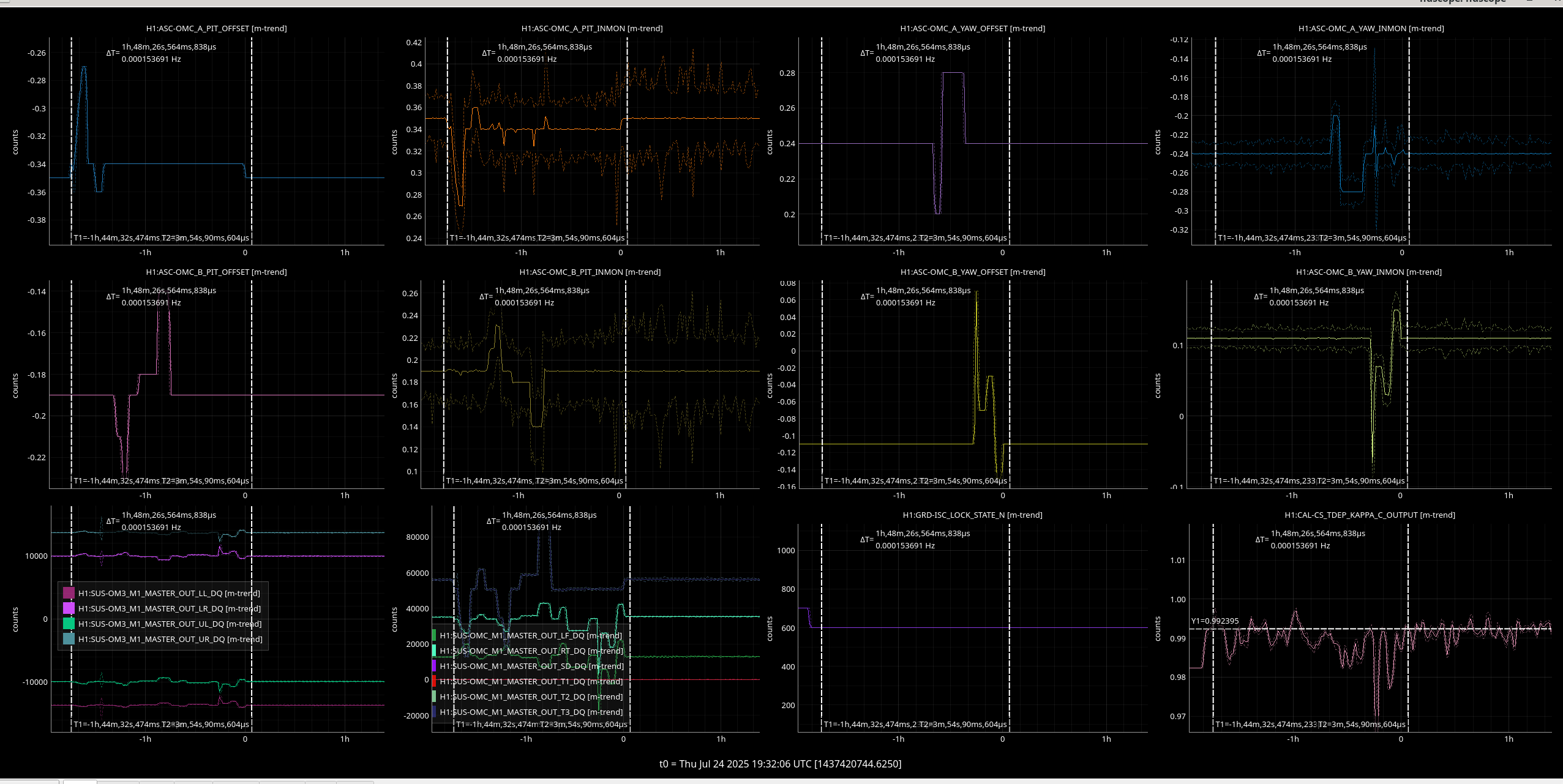1563x784 pixels.
Task: Click the ΔT readout in A_PIT_OFFSET plot
Action: (162, 53)
